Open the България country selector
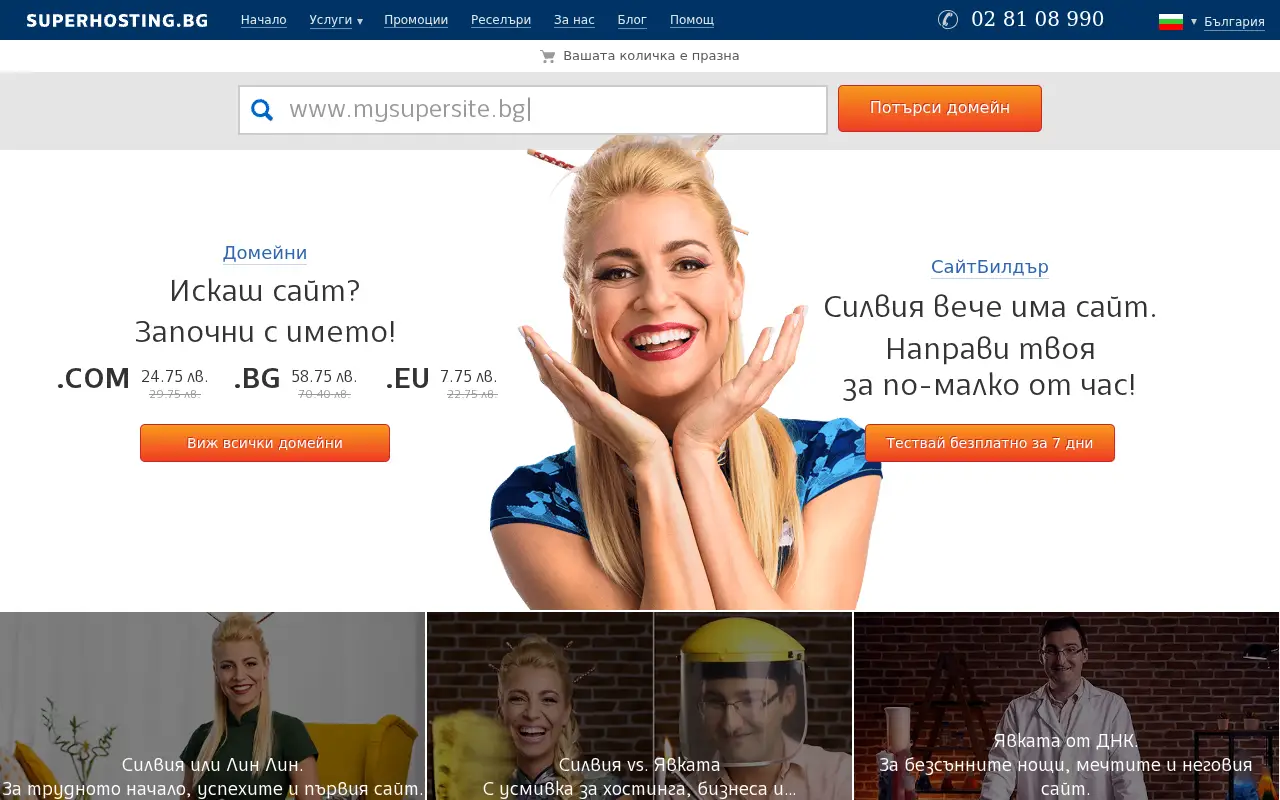 (1234, 21)
